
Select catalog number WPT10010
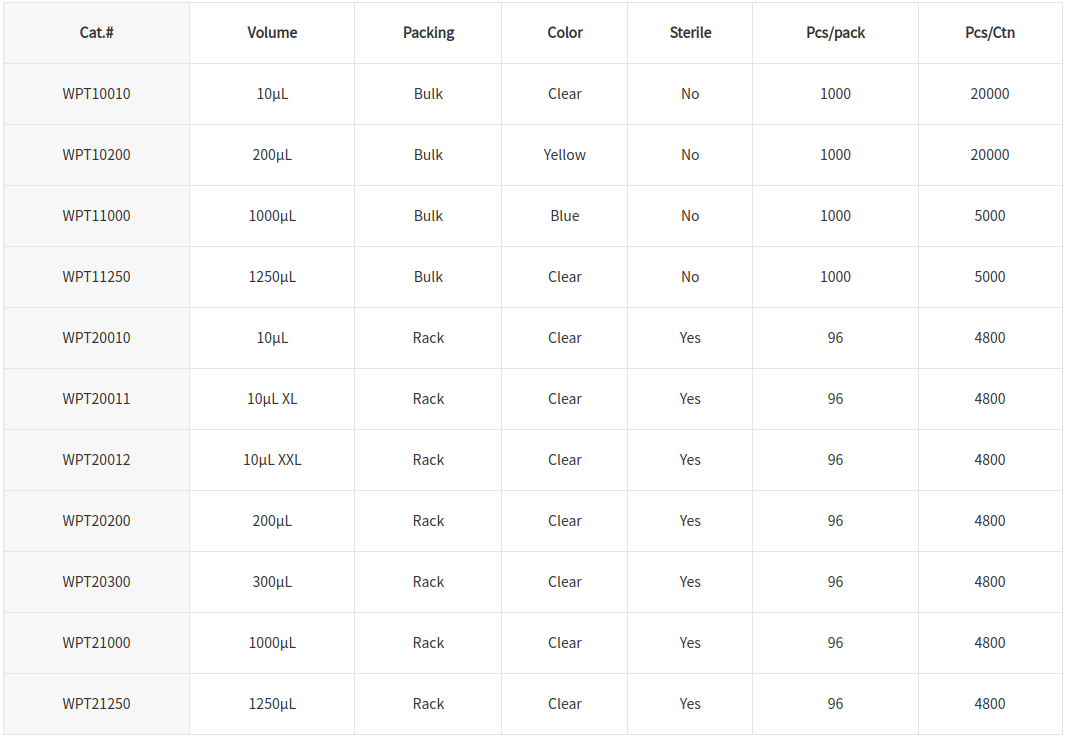pos(96,94)
